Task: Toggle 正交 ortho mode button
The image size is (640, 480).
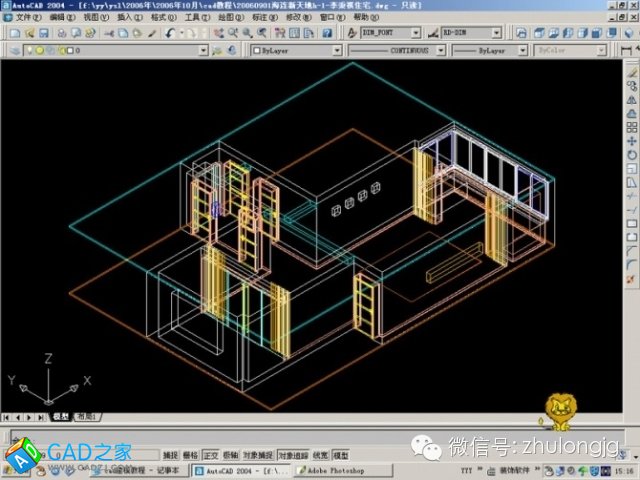Action: [x=211, y=454]
